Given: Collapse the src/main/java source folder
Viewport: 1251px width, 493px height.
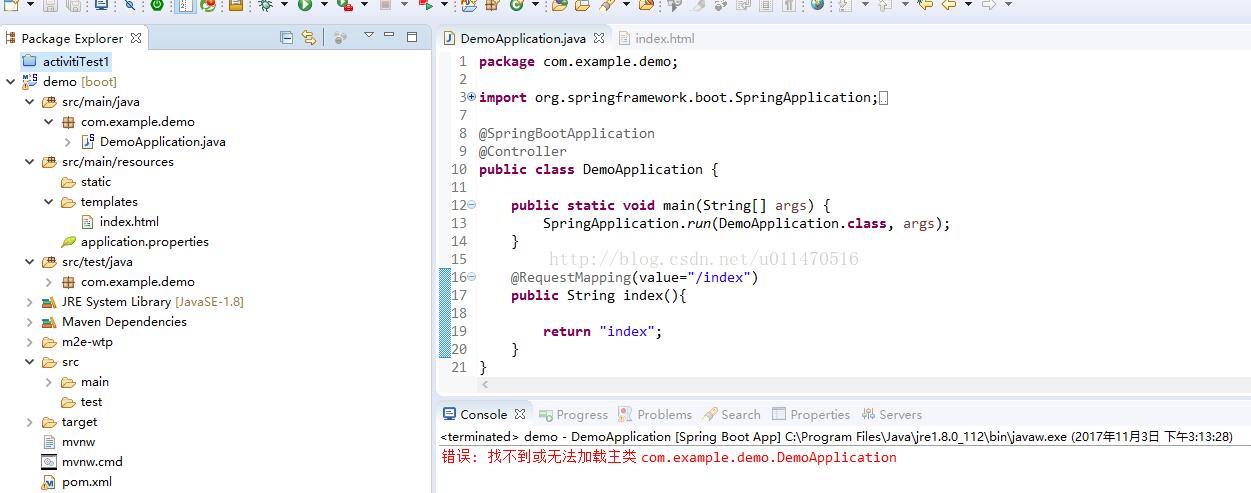Looking at the screenshot, I should (x=29, y=102).
